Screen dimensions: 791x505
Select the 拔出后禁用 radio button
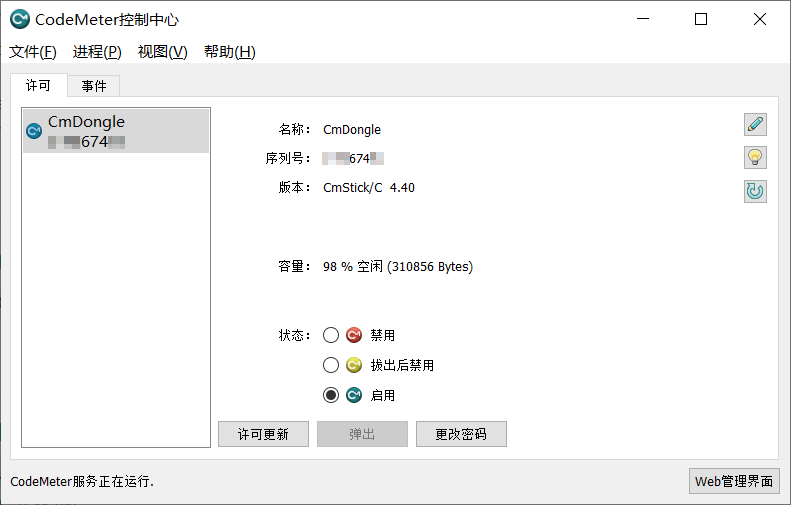[331, 365]
